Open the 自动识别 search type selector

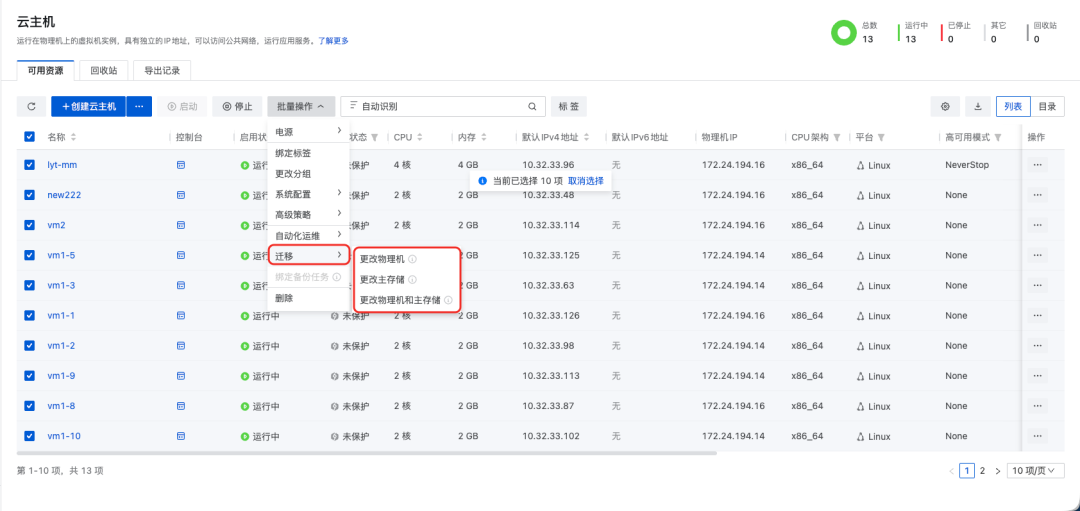click(373, 107)
